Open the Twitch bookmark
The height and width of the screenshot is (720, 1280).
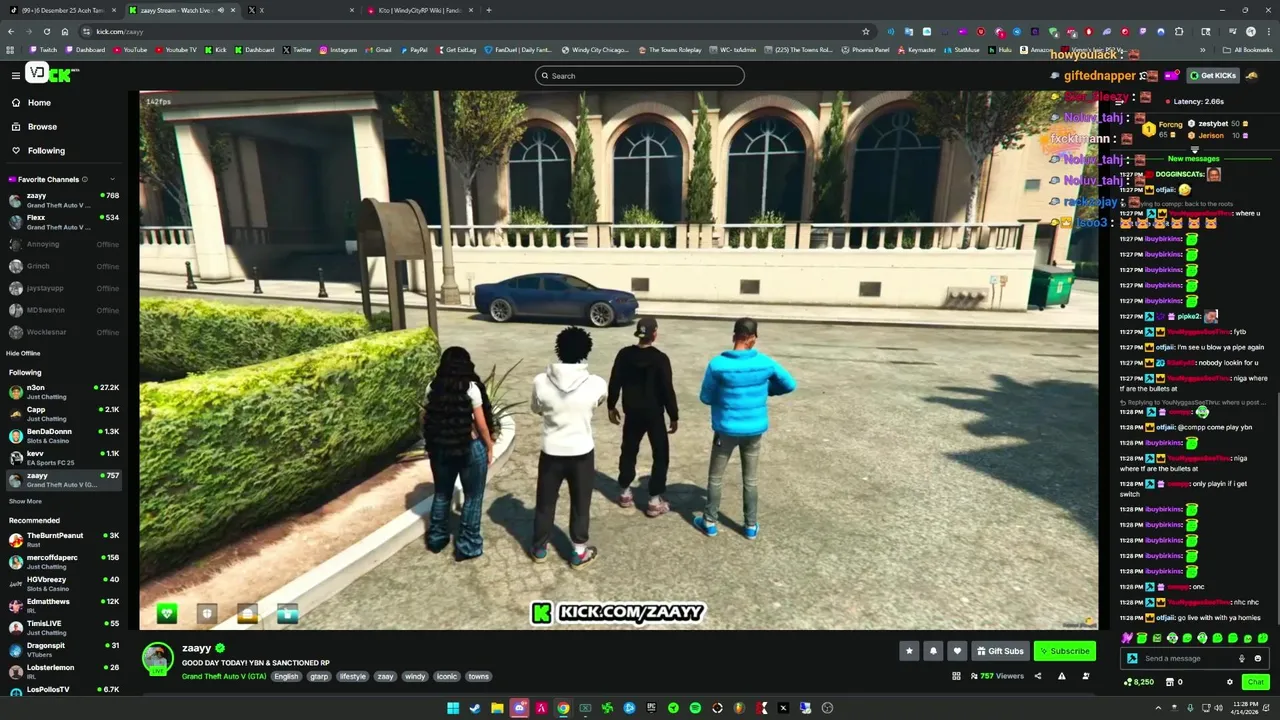[43, 50]
